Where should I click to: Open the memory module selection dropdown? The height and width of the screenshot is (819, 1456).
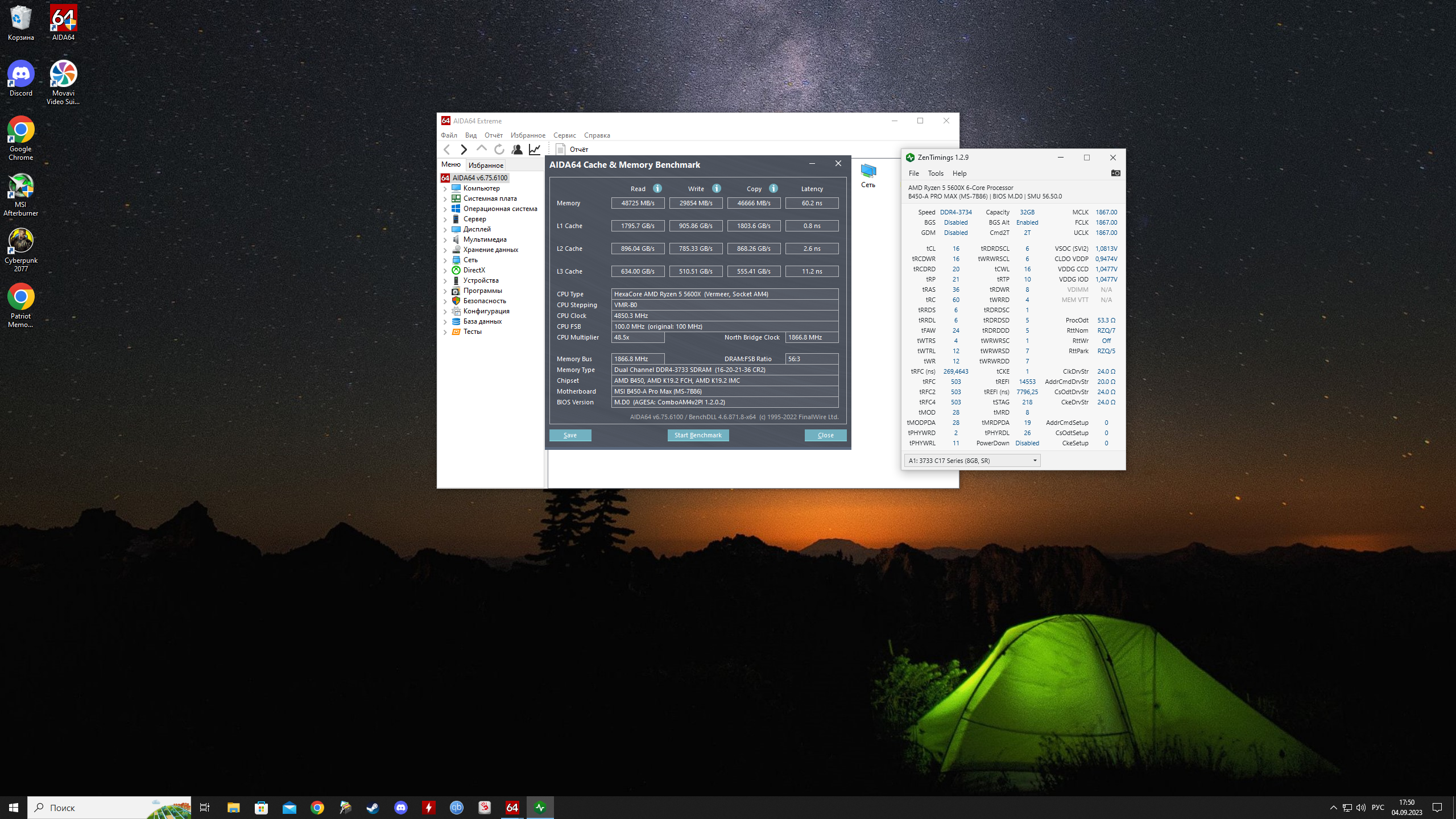(972, 461)
